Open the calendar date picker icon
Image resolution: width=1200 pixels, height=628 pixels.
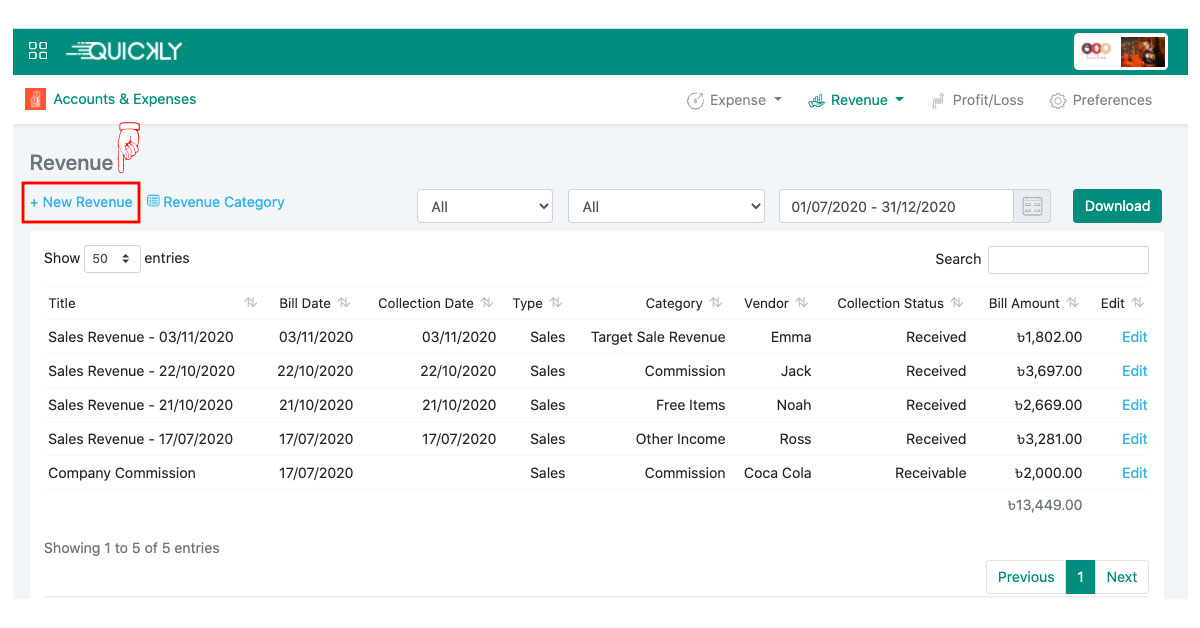point(1032,206)
